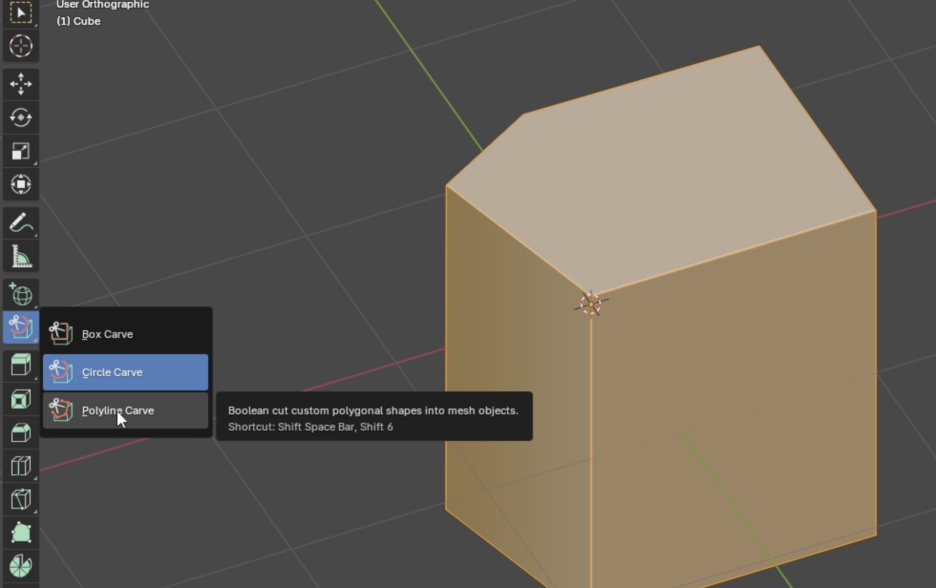Click the 'User Orthographic' view label
Viewport: 936px width, 588px height.
click(103, 5)
